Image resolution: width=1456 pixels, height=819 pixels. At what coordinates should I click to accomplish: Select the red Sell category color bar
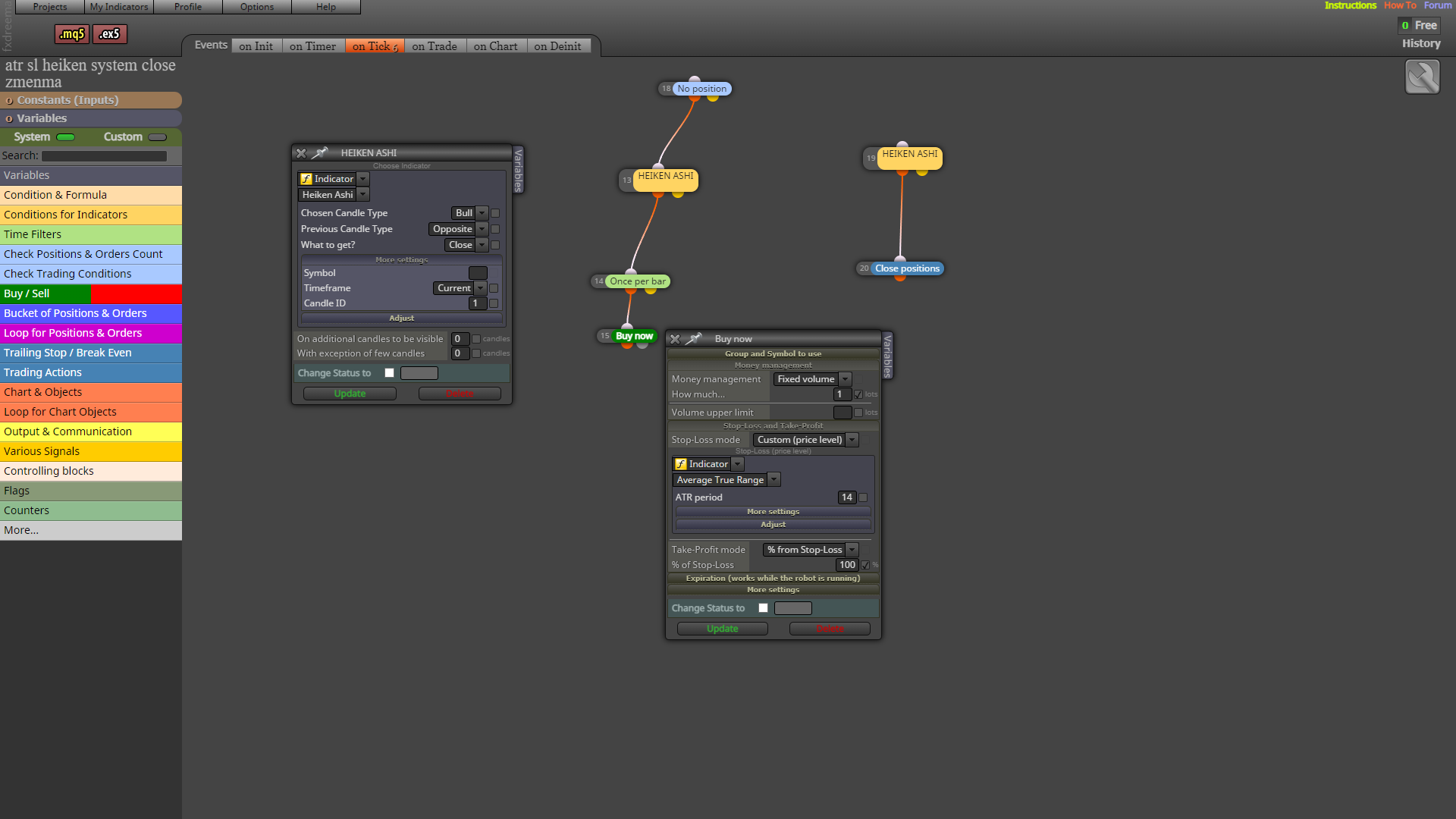coord(136,293)
